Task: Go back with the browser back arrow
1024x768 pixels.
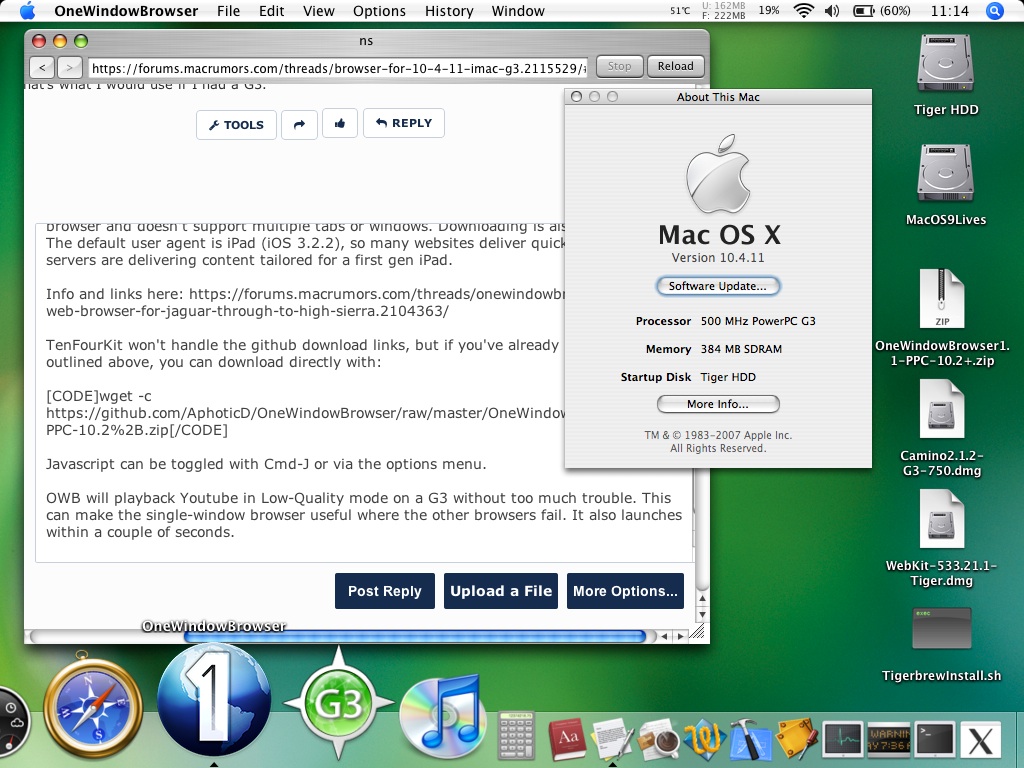Action: [x=42, y=67]
